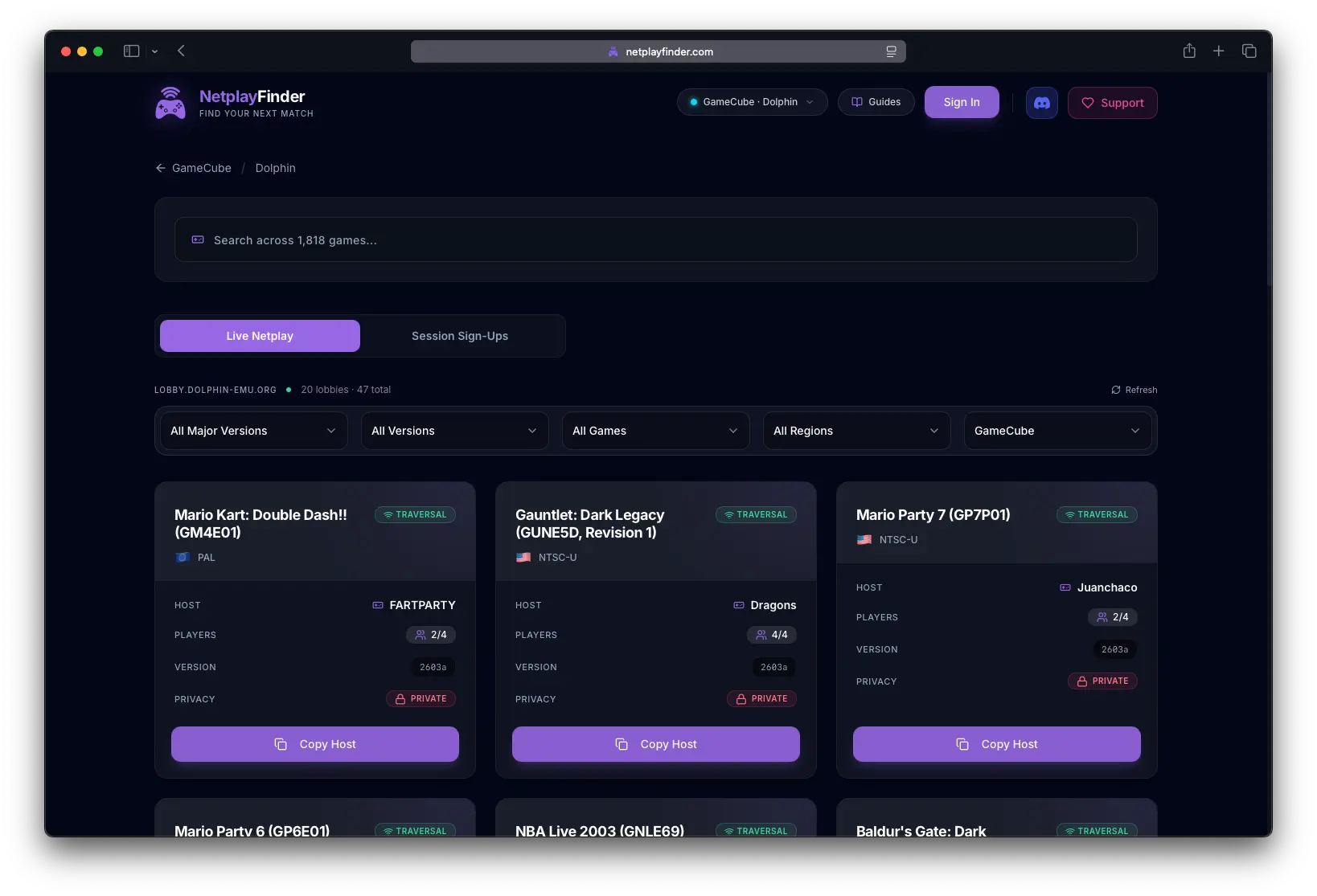The image size is (1317, 896).
Task: Click the PRIVATE badge on Gauntlet card
Action: click(x=761, y=699)
